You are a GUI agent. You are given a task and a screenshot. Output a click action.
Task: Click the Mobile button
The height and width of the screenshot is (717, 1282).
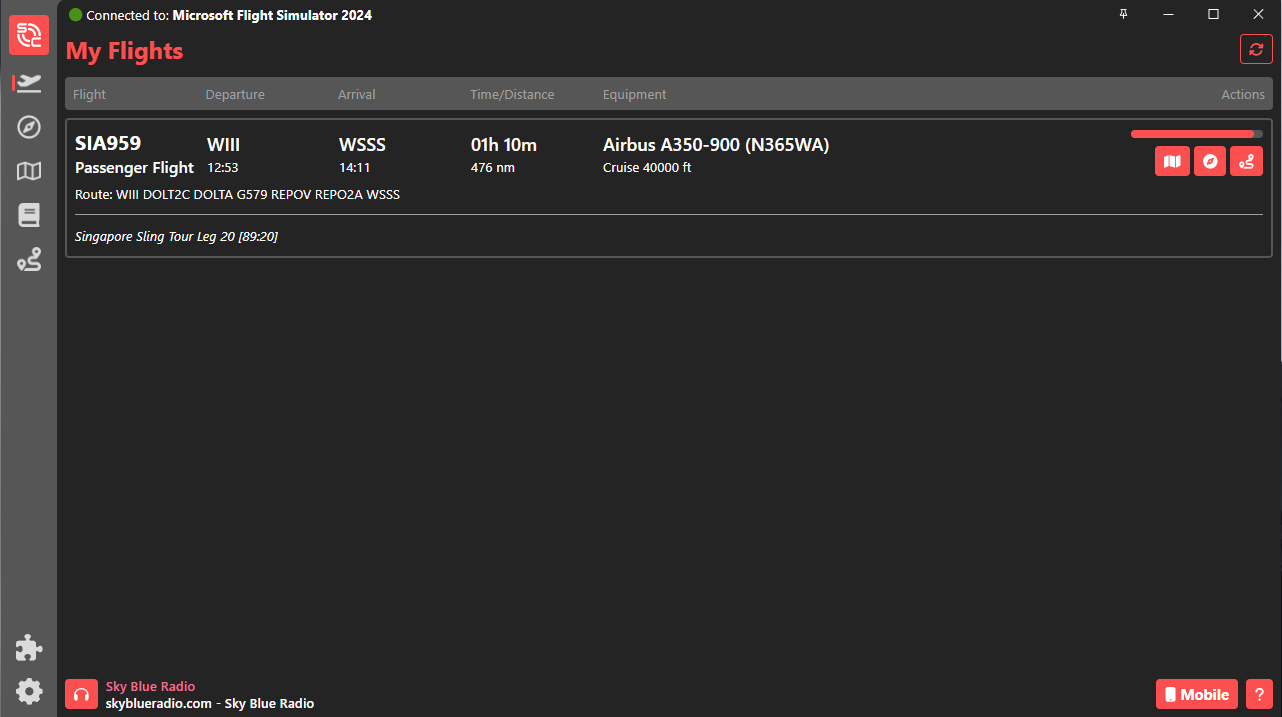point(1197,695)
